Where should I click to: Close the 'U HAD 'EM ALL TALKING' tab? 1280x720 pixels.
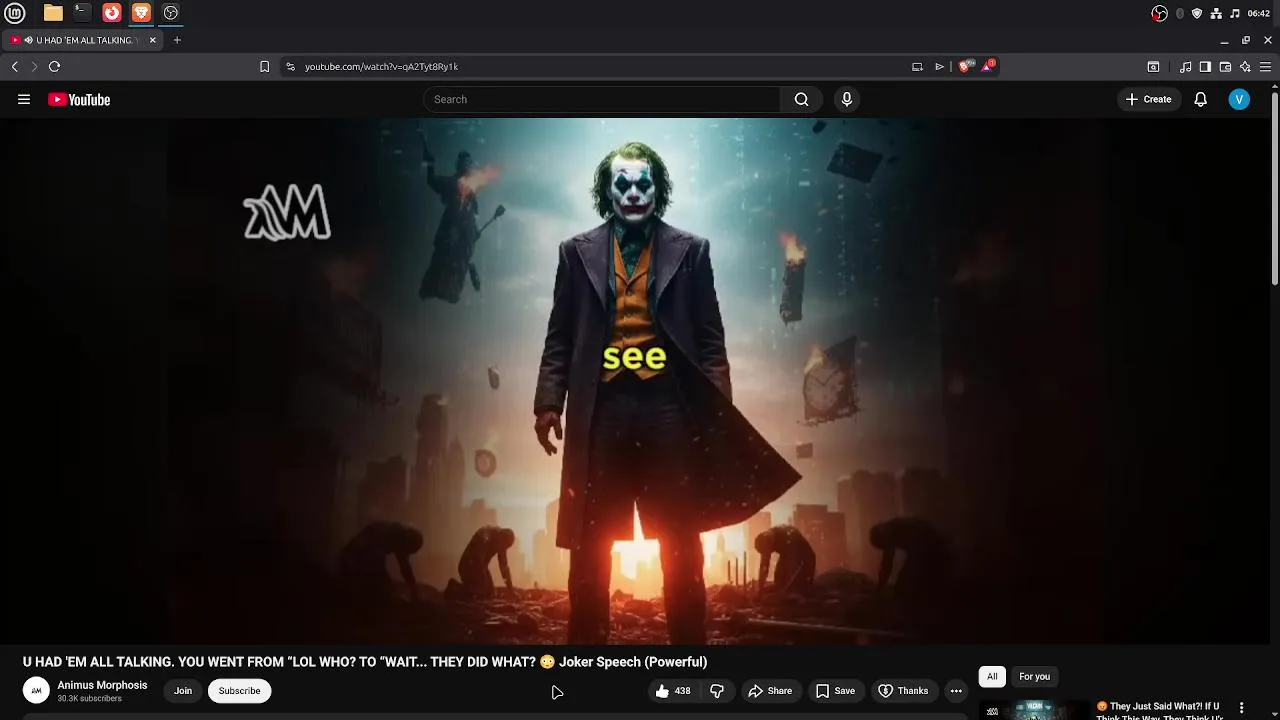152,40
